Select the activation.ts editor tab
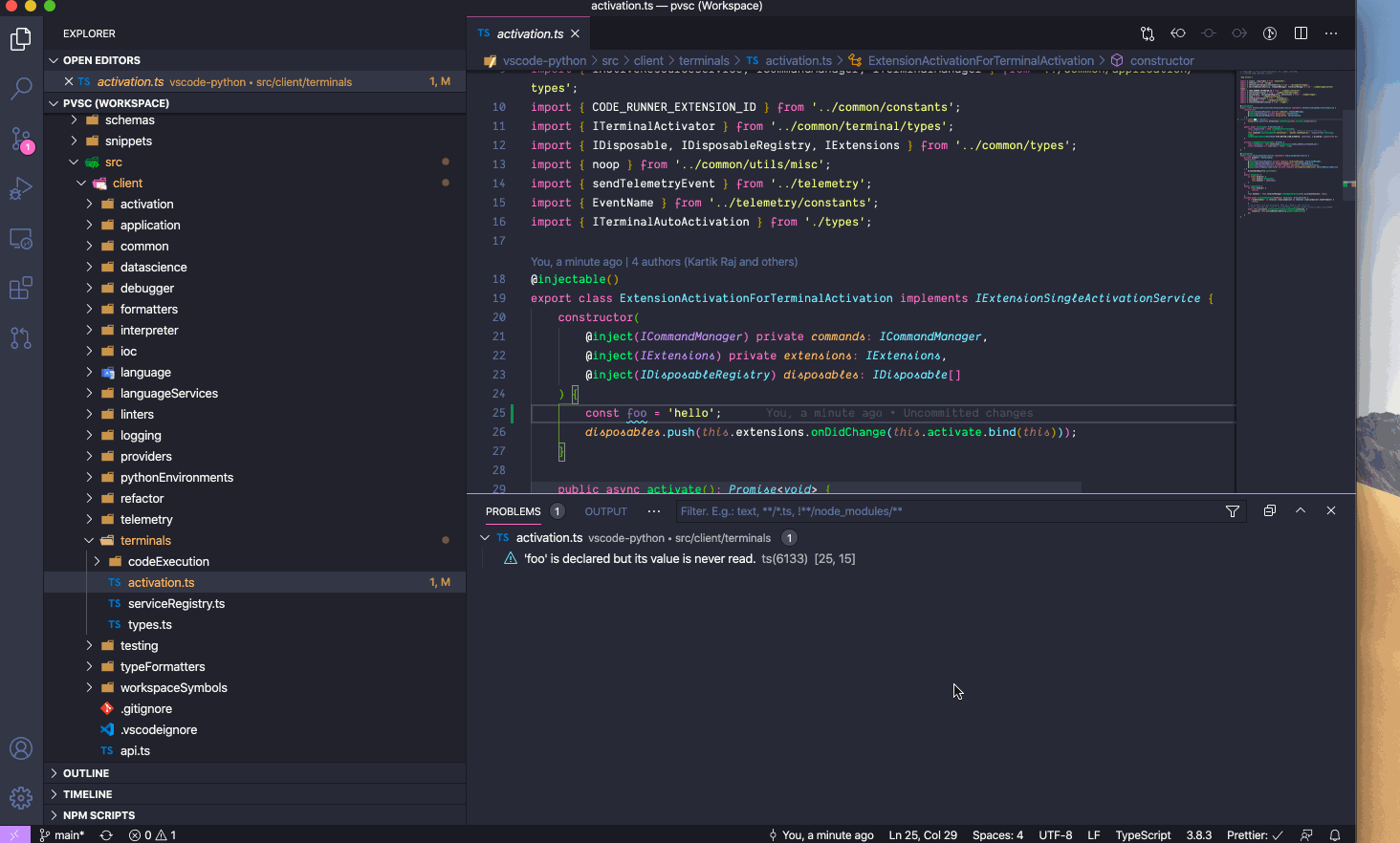1400x843 pixels. 530,33
